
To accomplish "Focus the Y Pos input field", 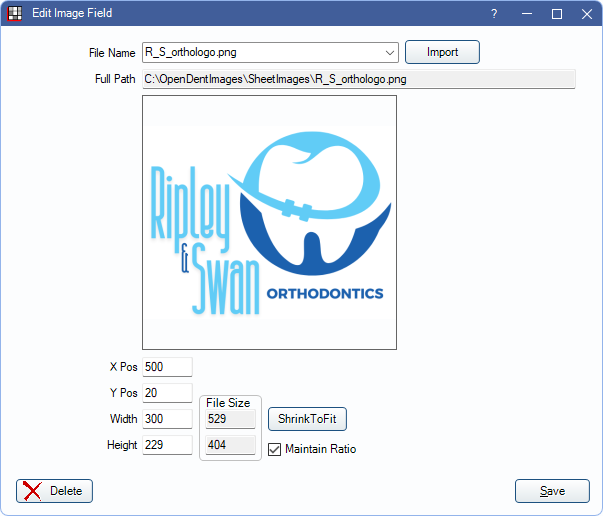I will tap(167, 393).
